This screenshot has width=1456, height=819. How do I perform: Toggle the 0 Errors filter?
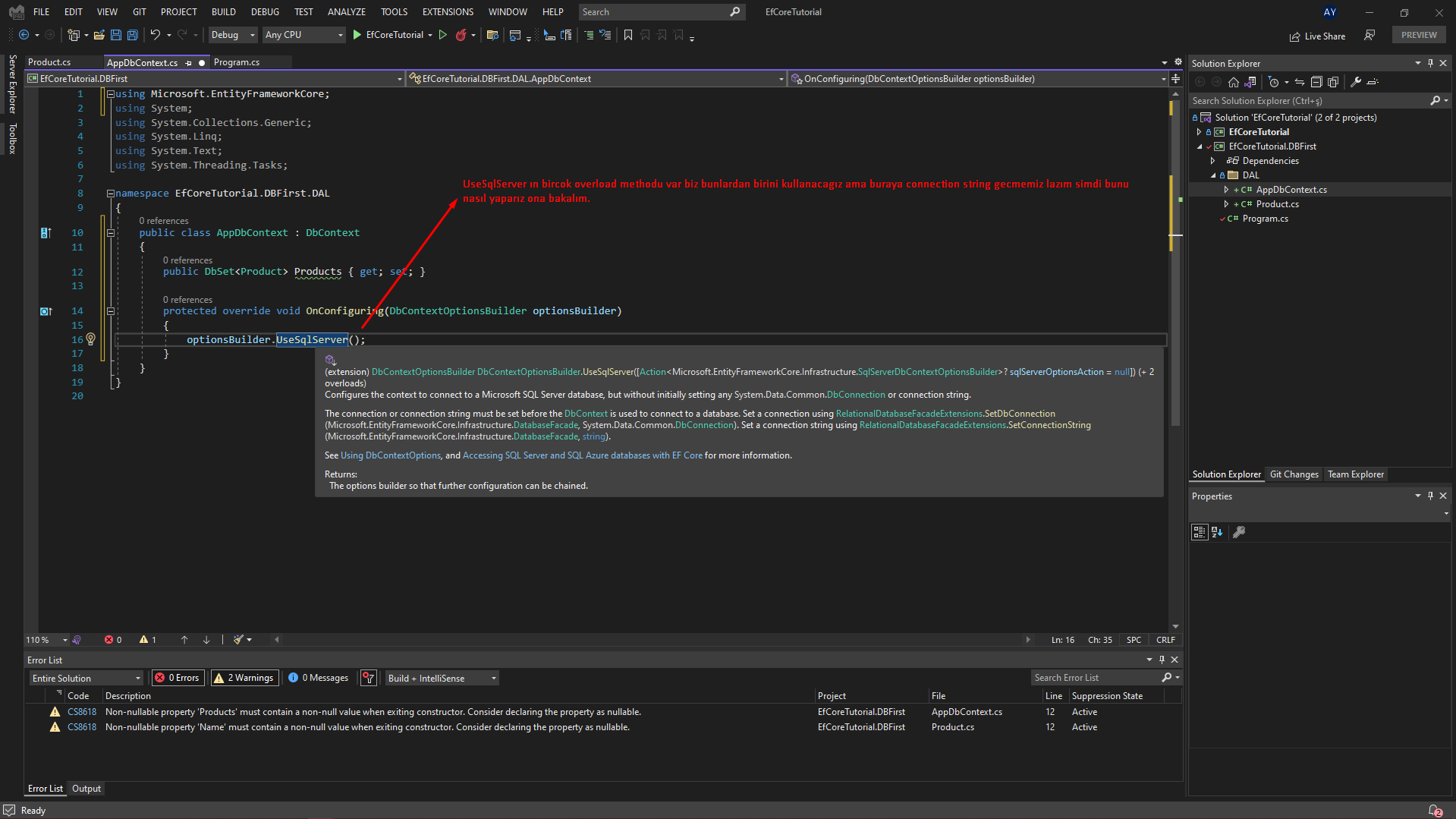(178, 678)
